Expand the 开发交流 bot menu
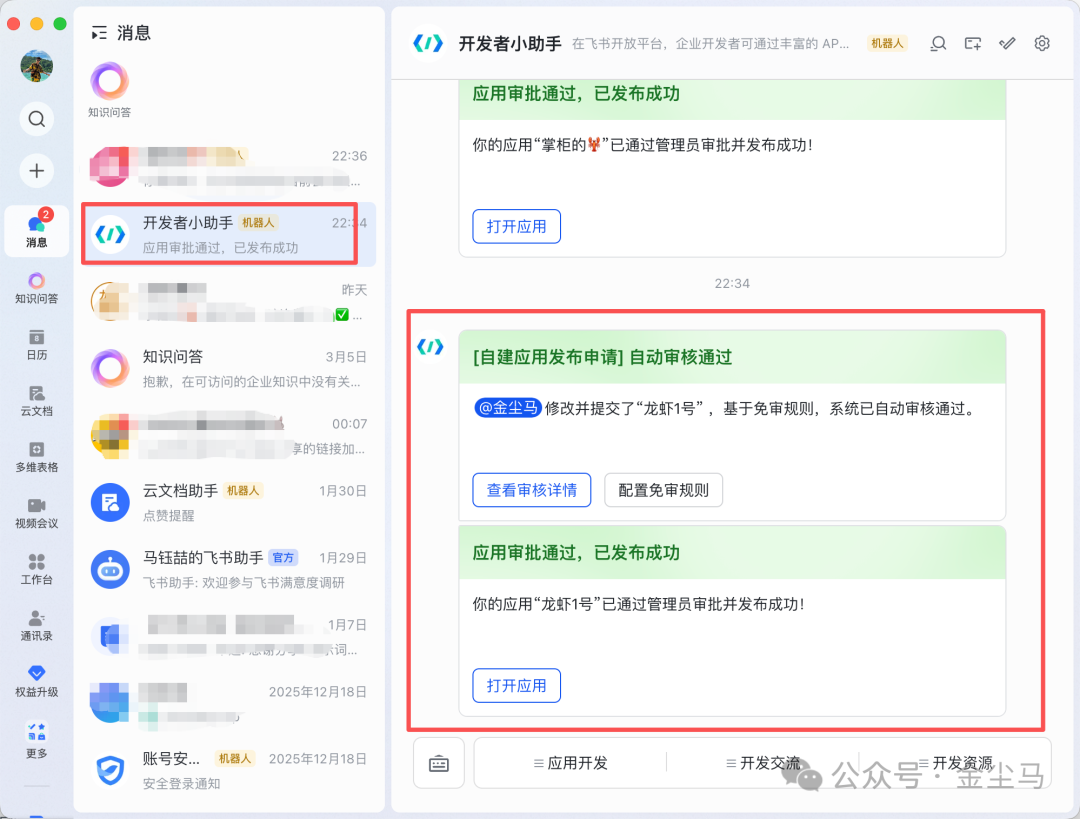This screenshot has width=1080, height=819. click(x=763, y=763)
